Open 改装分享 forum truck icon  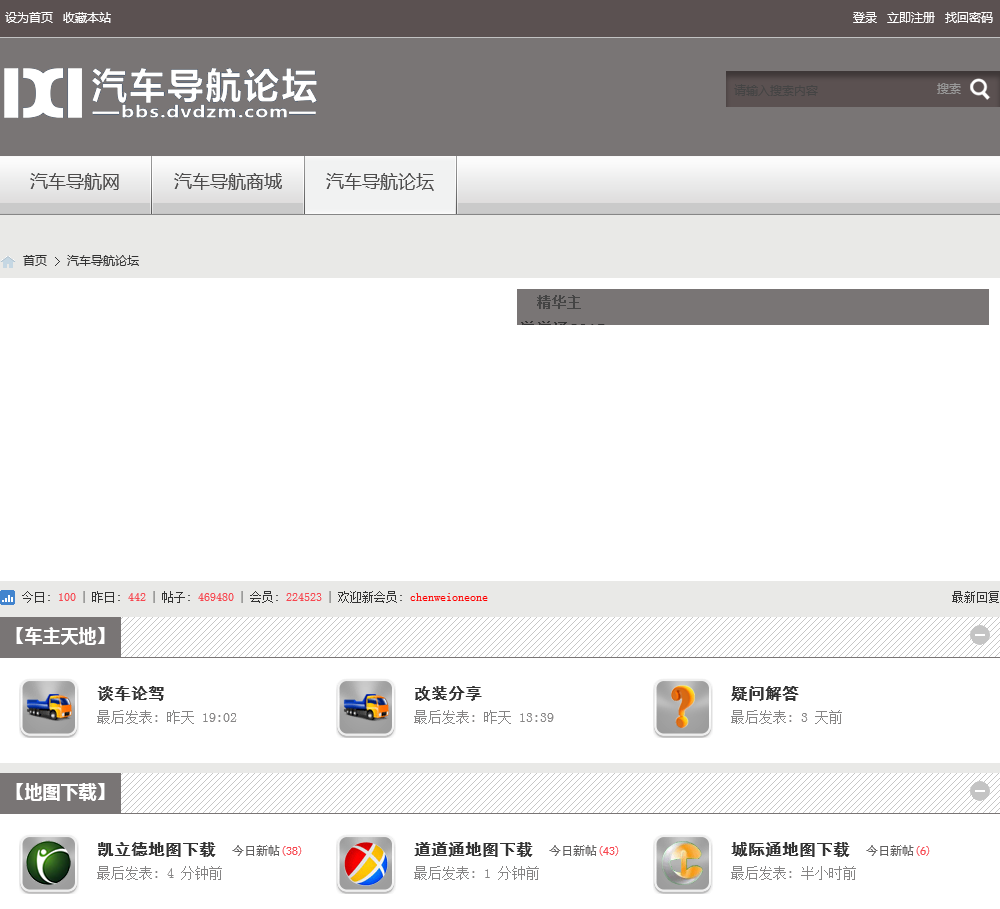(x=365, y=708)
